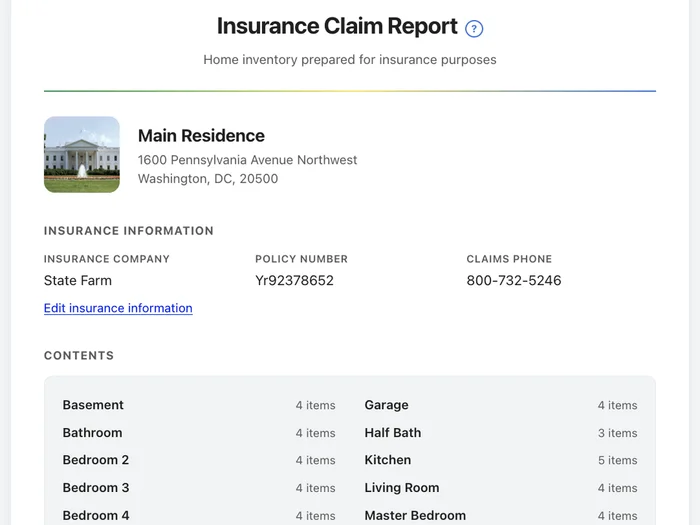The width and height of the screenshot is (700, 525).
Task: Select the Master Bedroom entry
Action: pos(501,515)
